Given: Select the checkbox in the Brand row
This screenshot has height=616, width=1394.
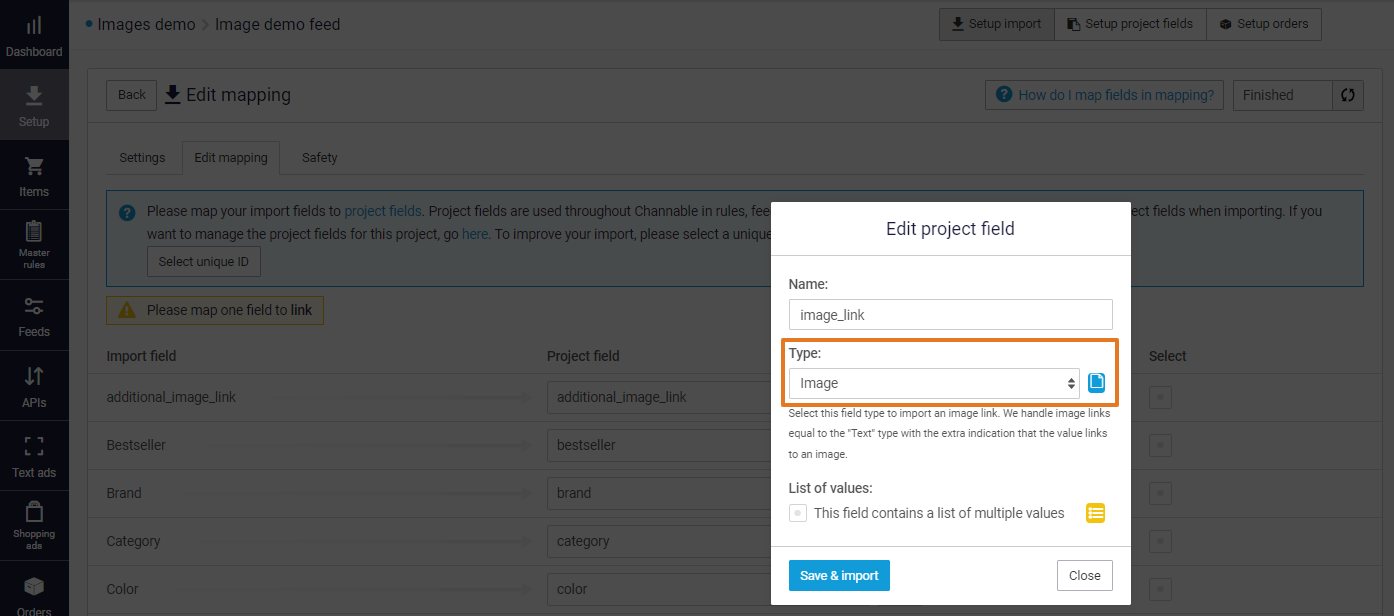Looking at the screenshot, I should point(1159,493).
